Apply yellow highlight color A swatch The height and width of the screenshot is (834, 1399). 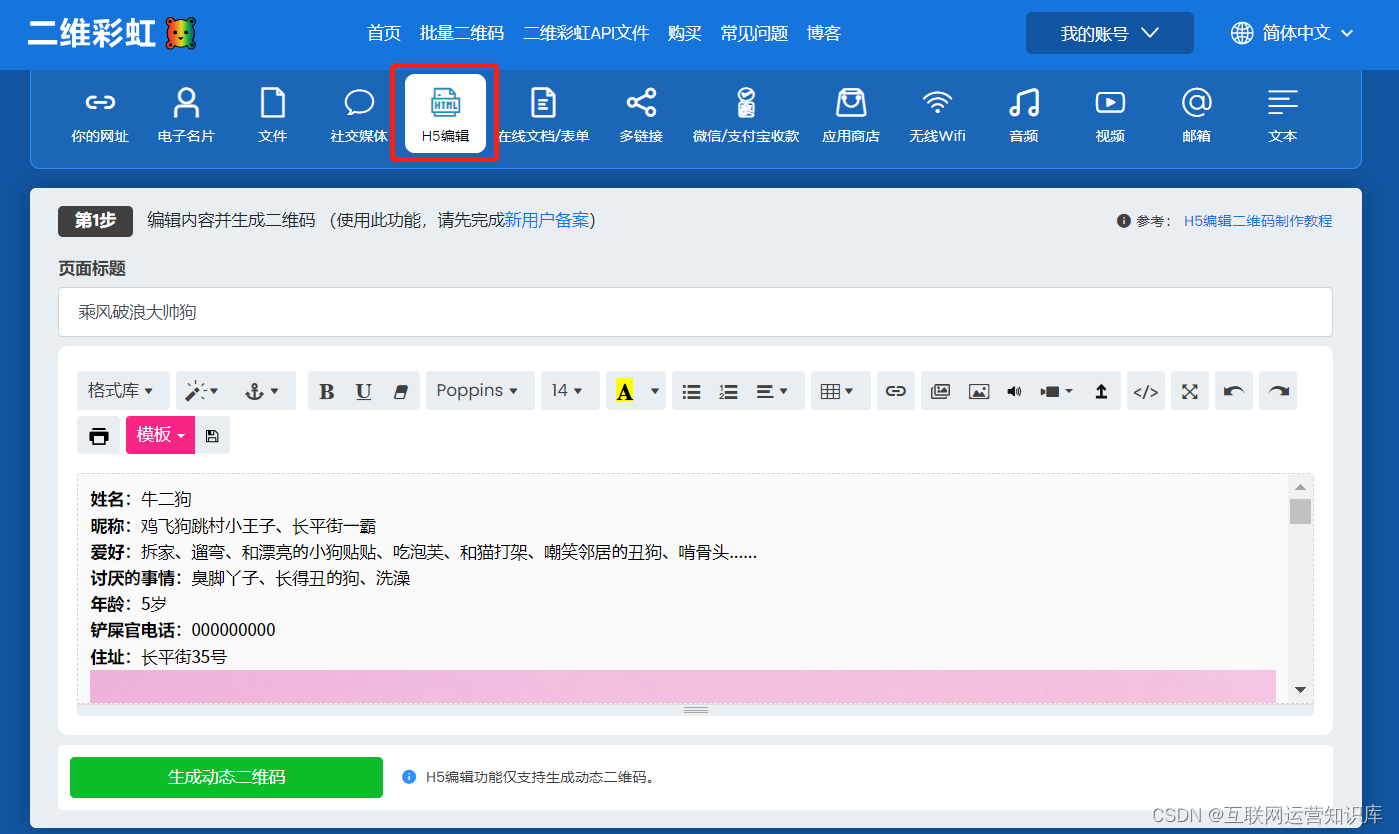click(625, 391)
